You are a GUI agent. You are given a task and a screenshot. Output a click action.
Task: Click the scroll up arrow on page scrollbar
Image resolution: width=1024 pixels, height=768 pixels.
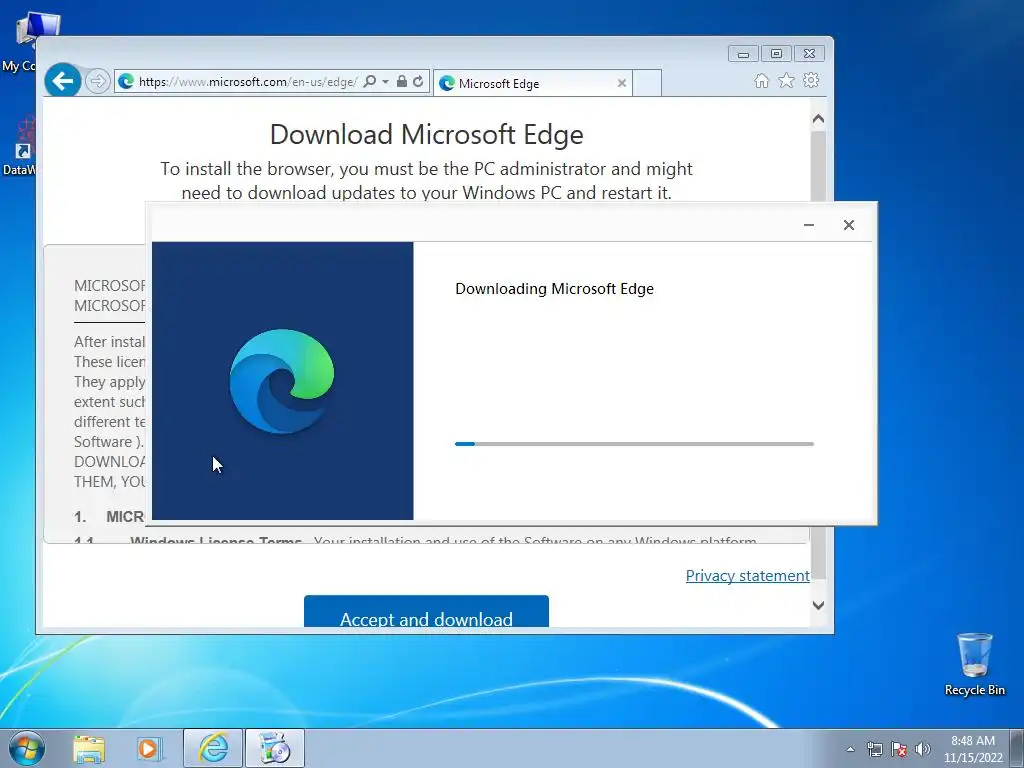(818, 119)
